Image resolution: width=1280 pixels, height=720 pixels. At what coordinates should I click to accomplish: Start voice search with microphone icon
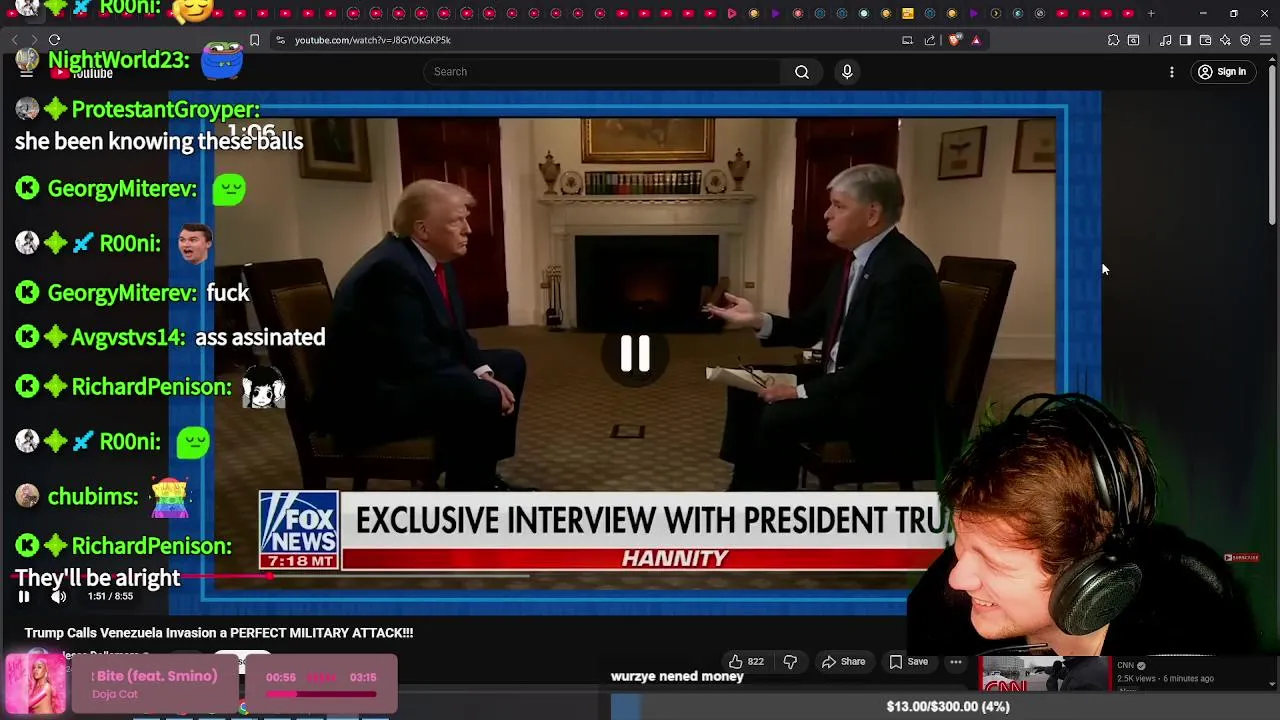(x=847, y=72)
